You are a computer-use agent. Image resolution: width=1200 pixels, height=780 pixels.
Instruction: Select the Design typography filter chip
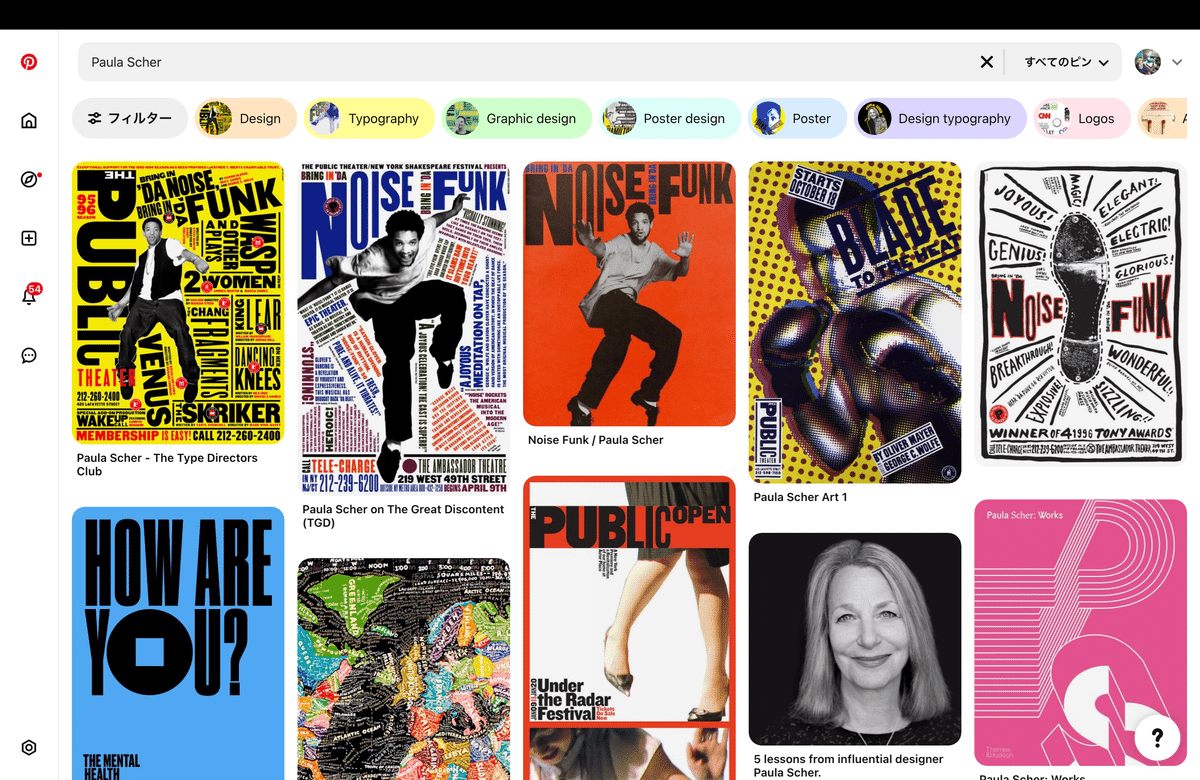point(940,118)
